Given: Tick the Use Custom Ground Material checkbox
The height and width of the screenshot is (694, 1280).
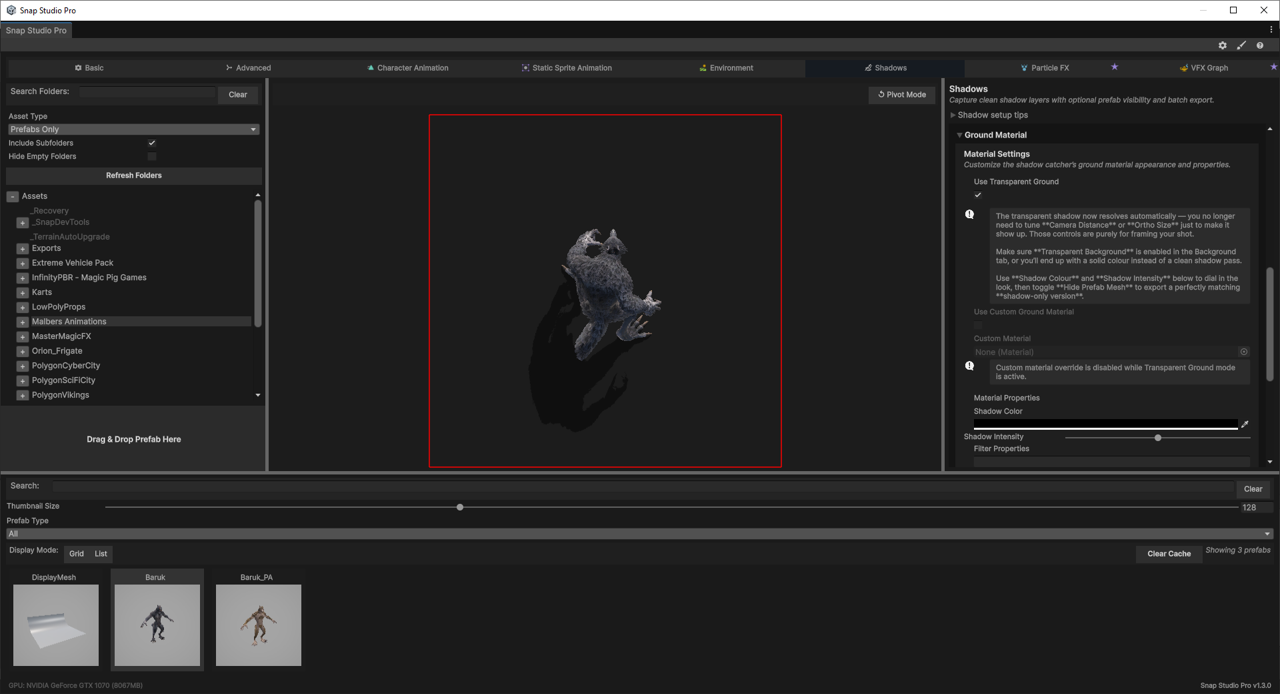Looking at the screenshot, I should pos(978,325).
